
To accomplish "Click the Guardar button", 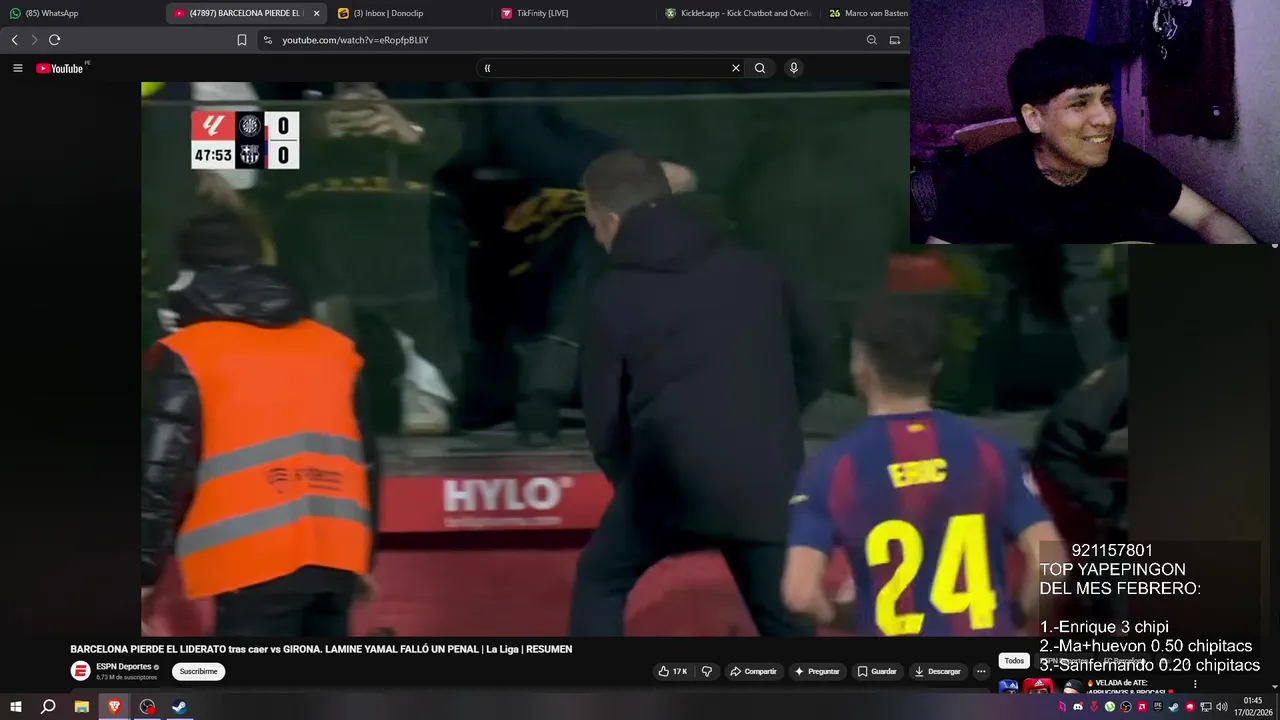I will point(877,671).
